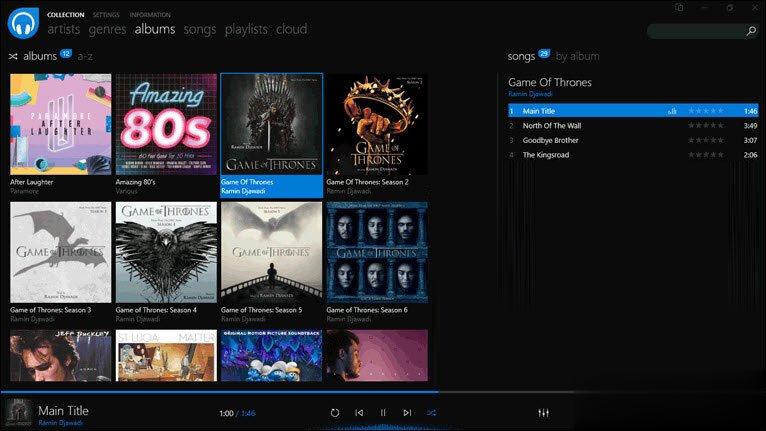Play the song North Of The Wall
The image size is (766, 431).
(x=633, y=126)
